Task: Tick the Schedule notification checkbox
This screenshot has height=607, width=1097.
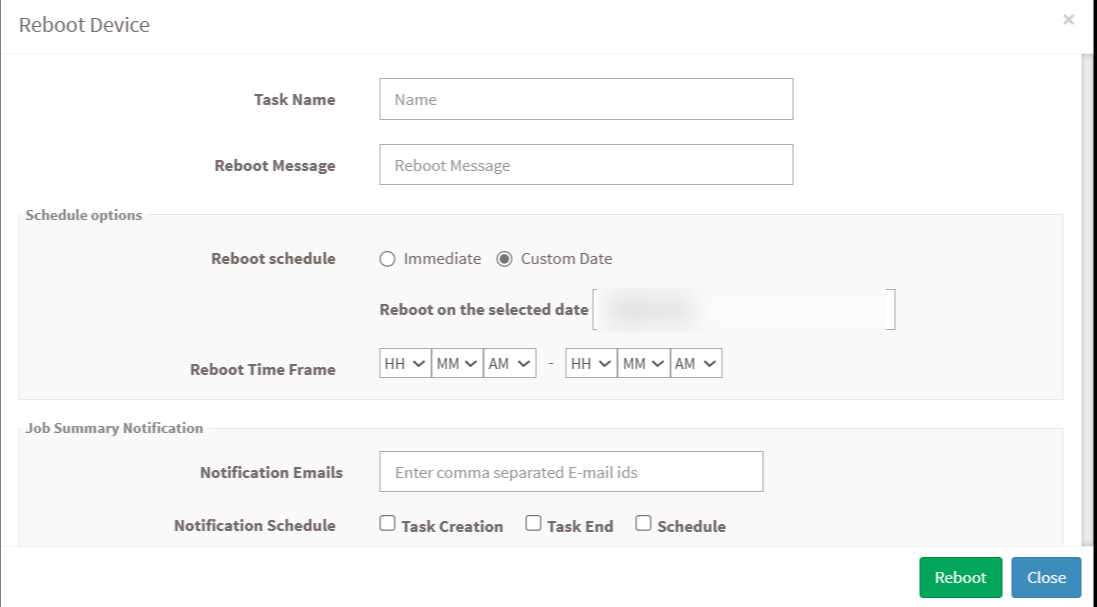Action: 644,523
